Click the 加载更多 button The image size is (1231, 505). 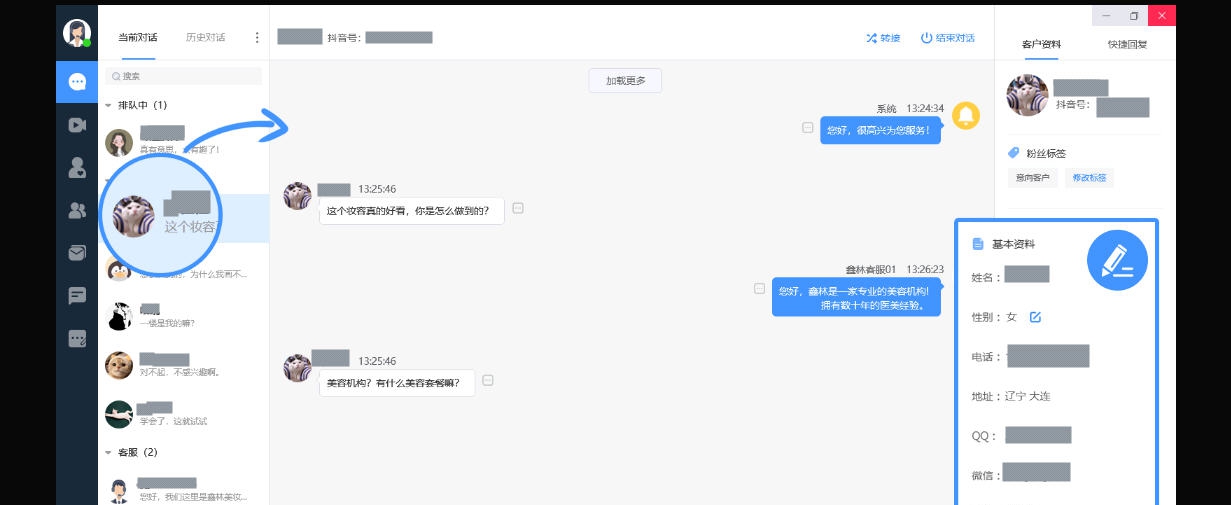625,81
